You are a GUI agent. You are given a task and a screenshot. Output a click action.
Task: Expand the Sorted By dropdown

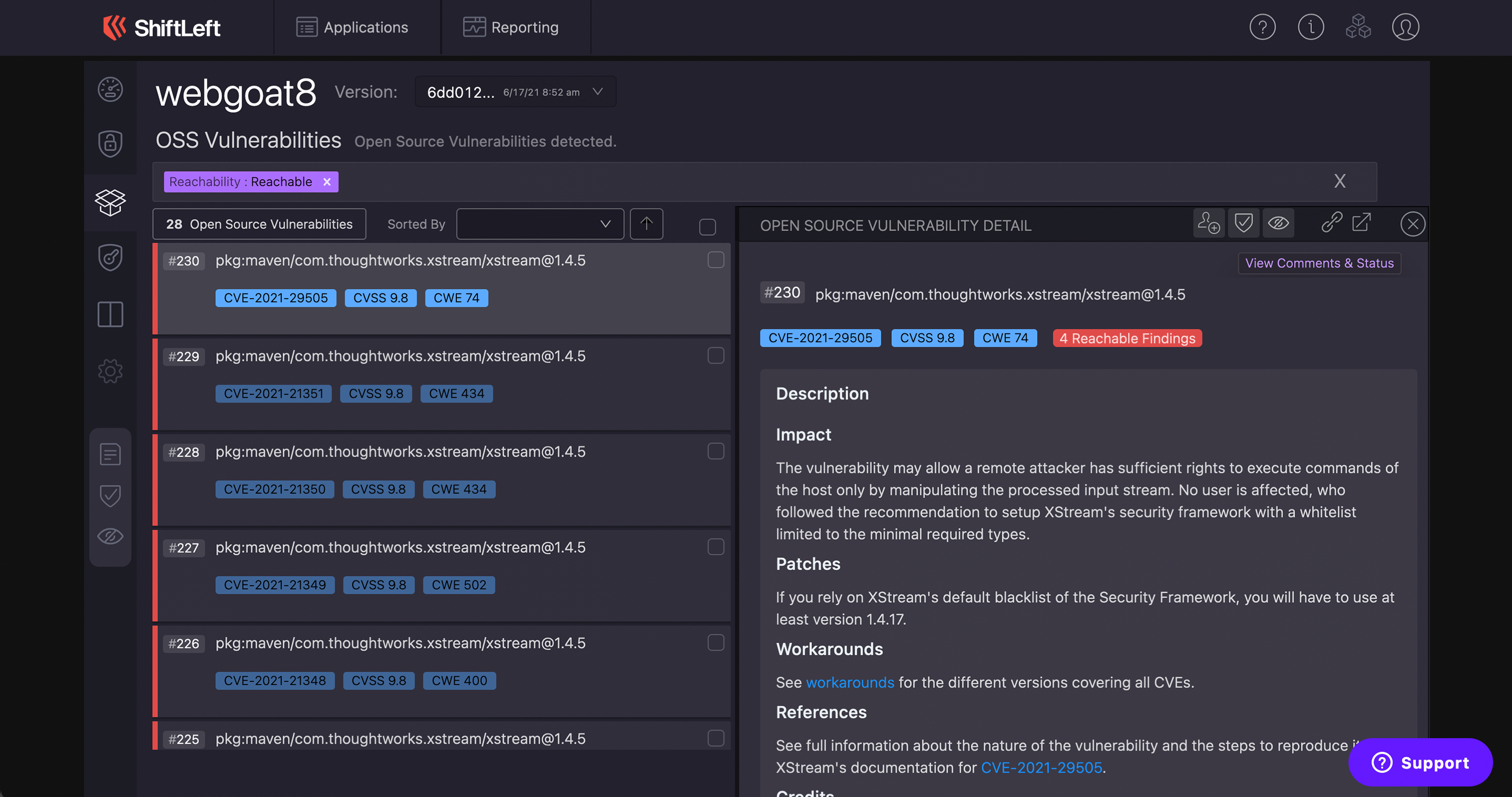(540, 224)
